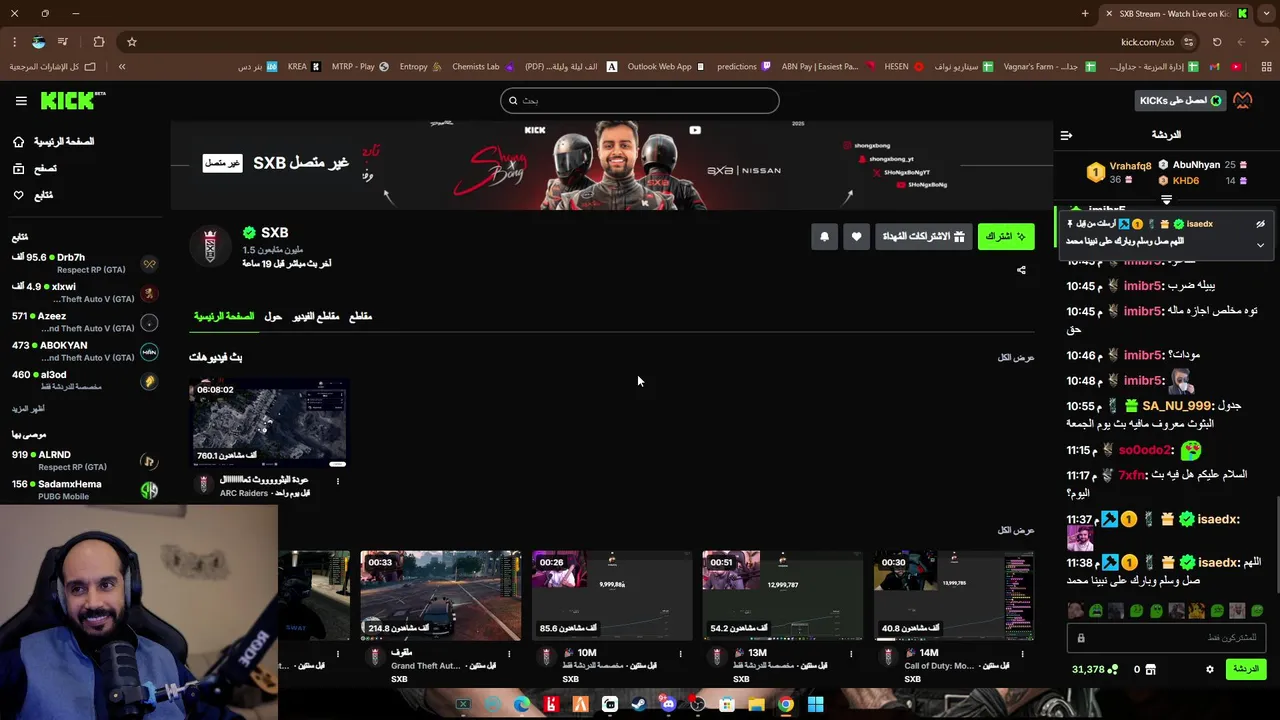Click the green Chat send button
The height and width of the screenshot is (720, 1280).
click(x=1245, y=670)
